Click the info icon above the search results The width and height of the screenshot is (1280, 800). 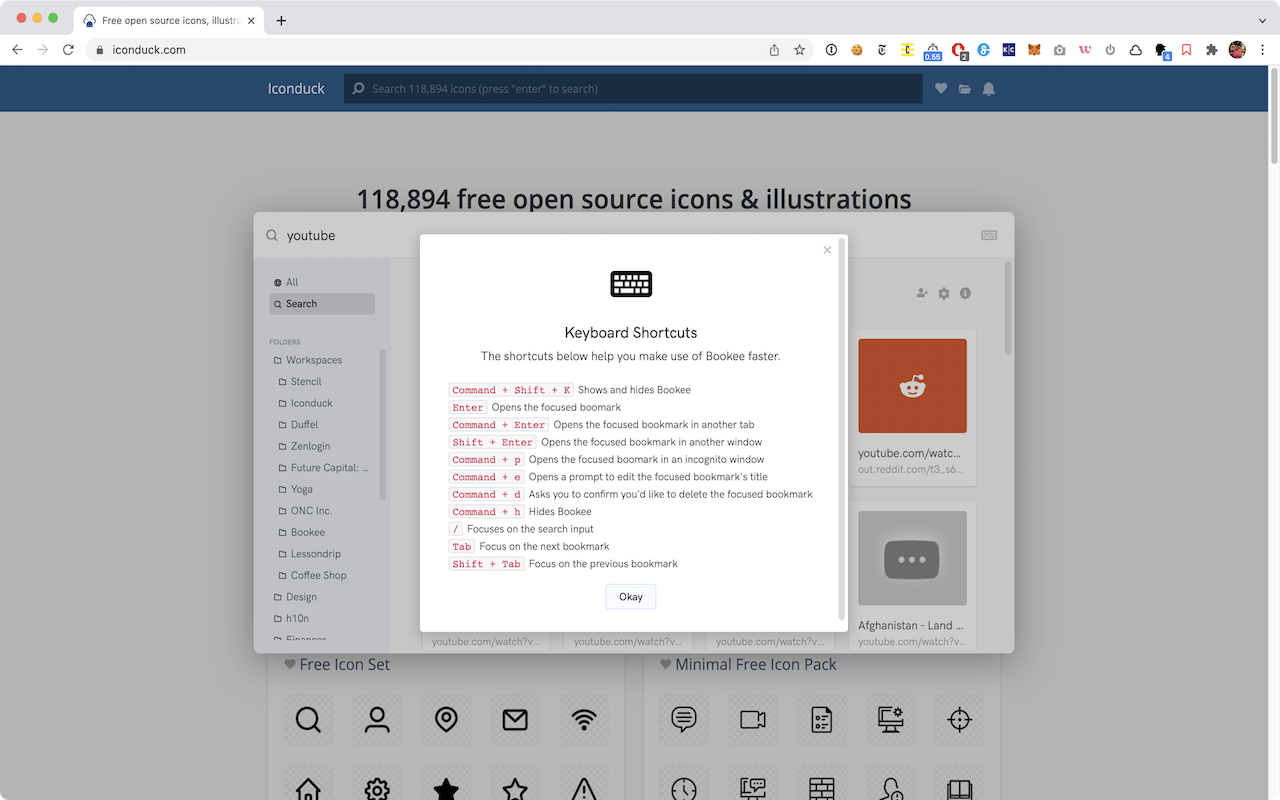point(965,293)
